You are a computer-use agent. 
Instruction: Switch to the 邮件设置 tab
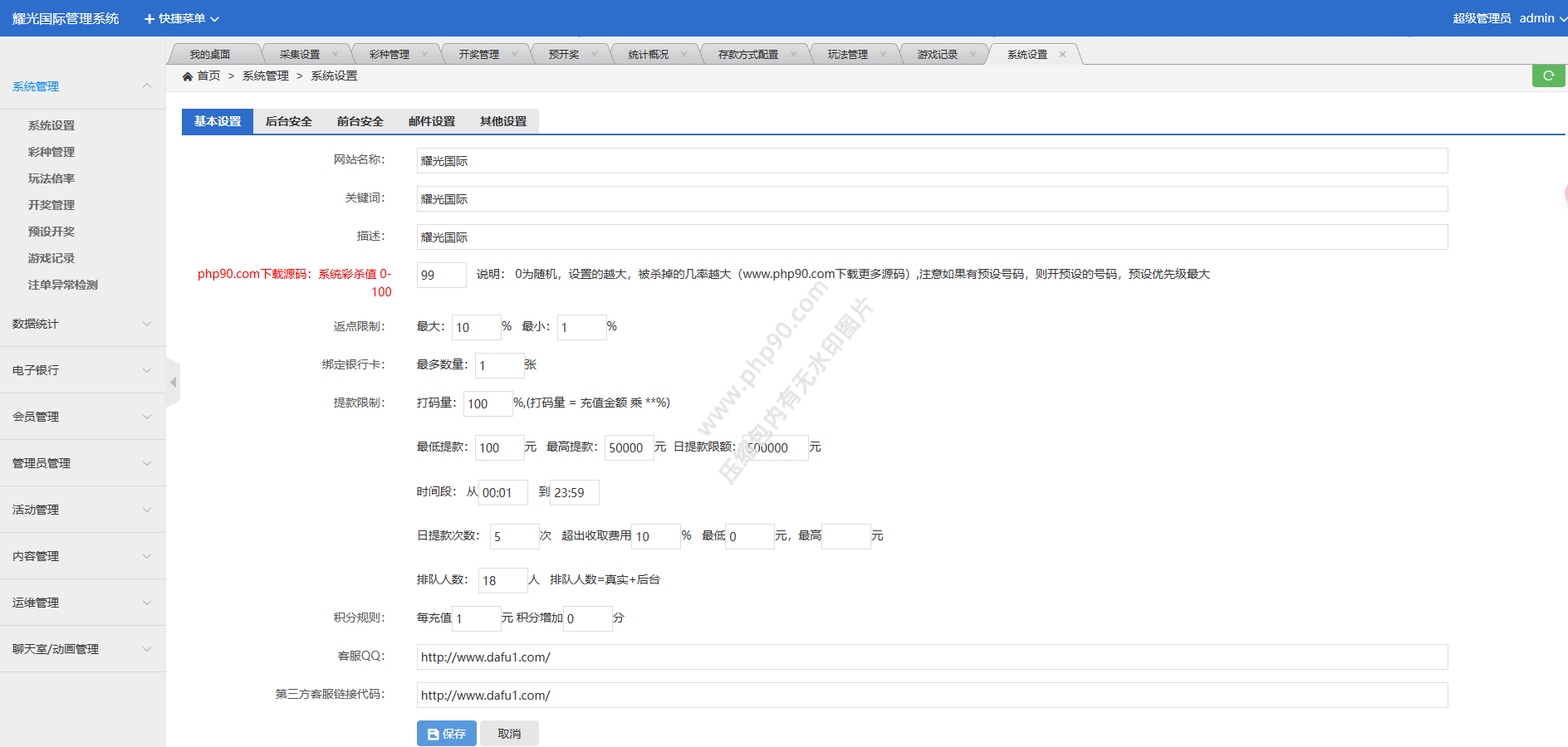[x=431, y=121]
